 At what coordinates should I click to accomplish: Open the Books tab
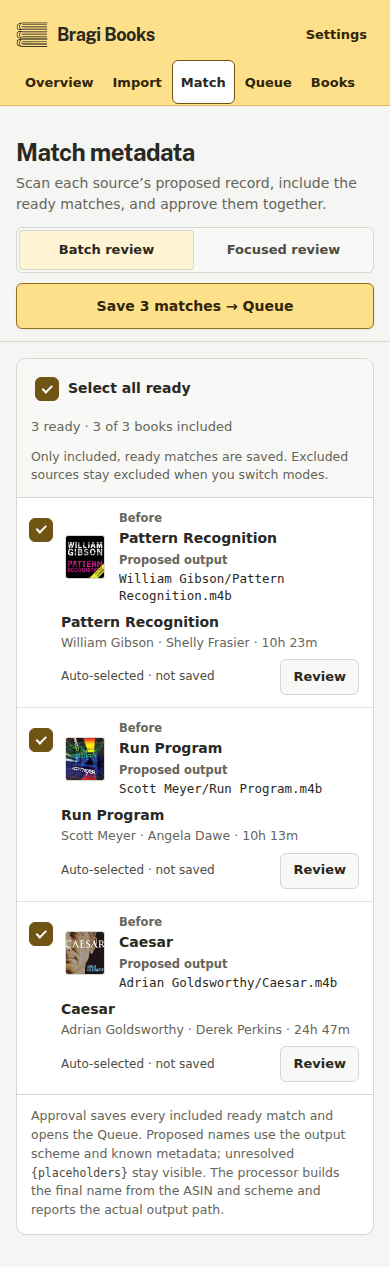coord(333,82)
